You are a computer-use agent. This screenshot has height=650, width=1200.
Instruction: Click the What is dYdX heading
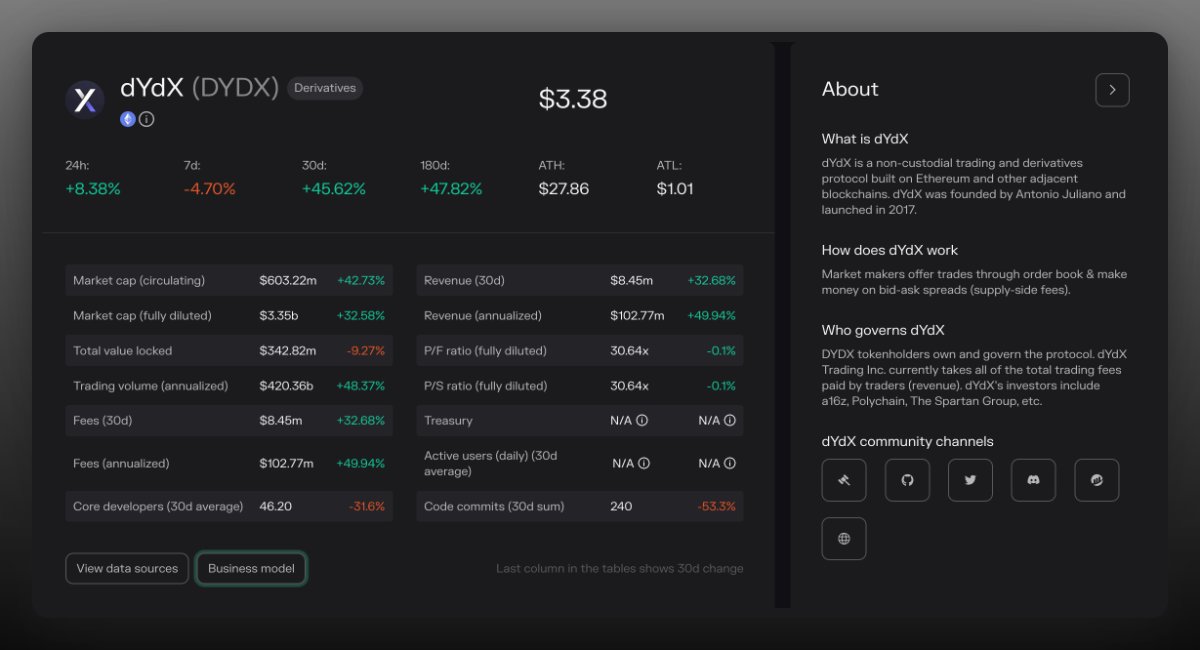point(865,139)
